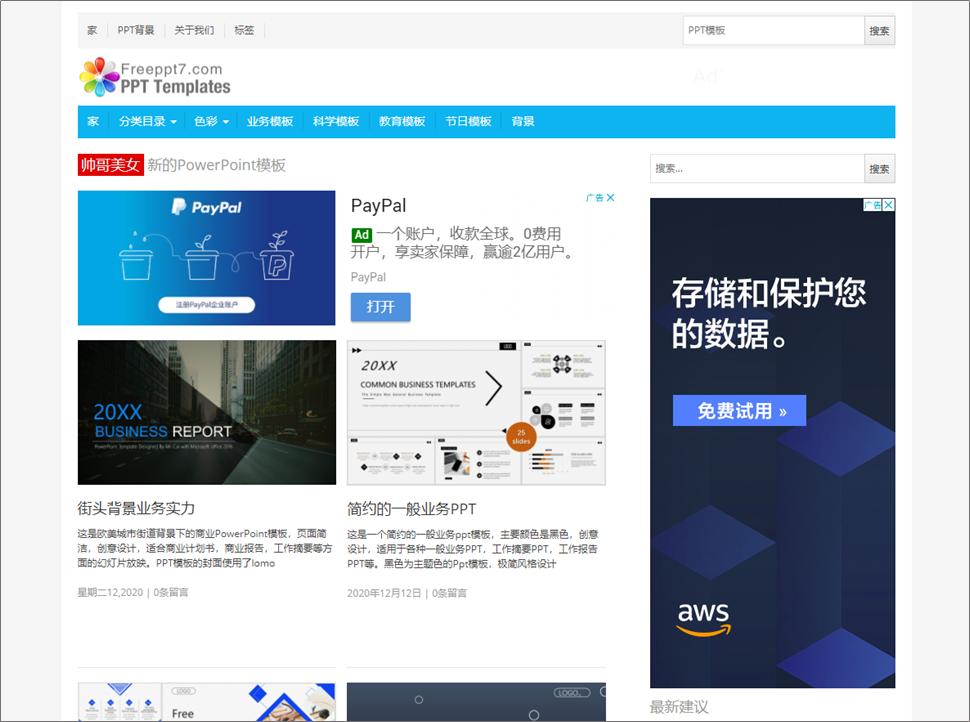
Task: Close the AWS sidebar ad with its X icon
Action: click(x=886, y=205)
